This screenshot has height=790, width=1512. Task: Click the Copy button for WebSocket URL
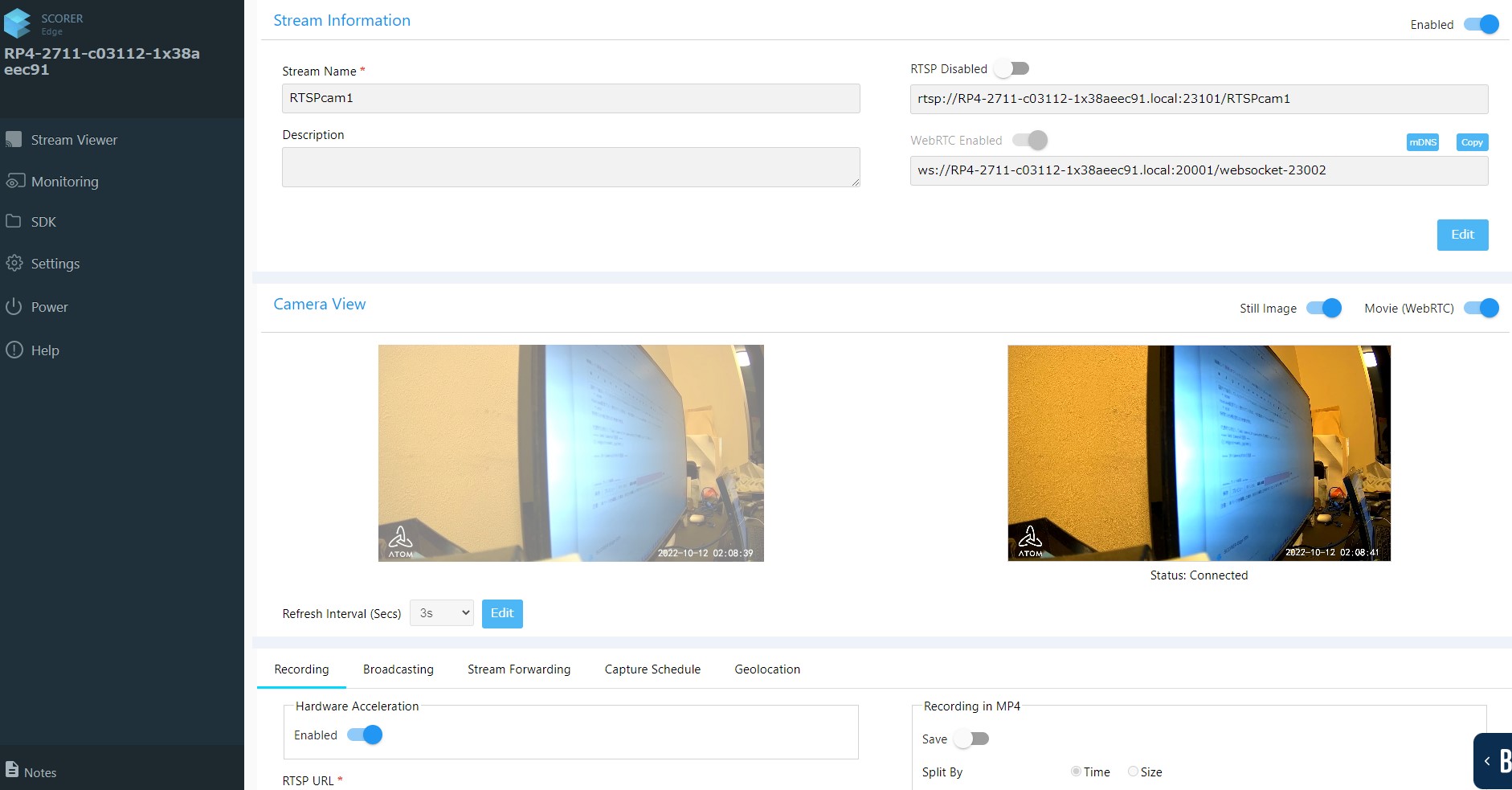pyautogui.click(x=1472, y=142)
